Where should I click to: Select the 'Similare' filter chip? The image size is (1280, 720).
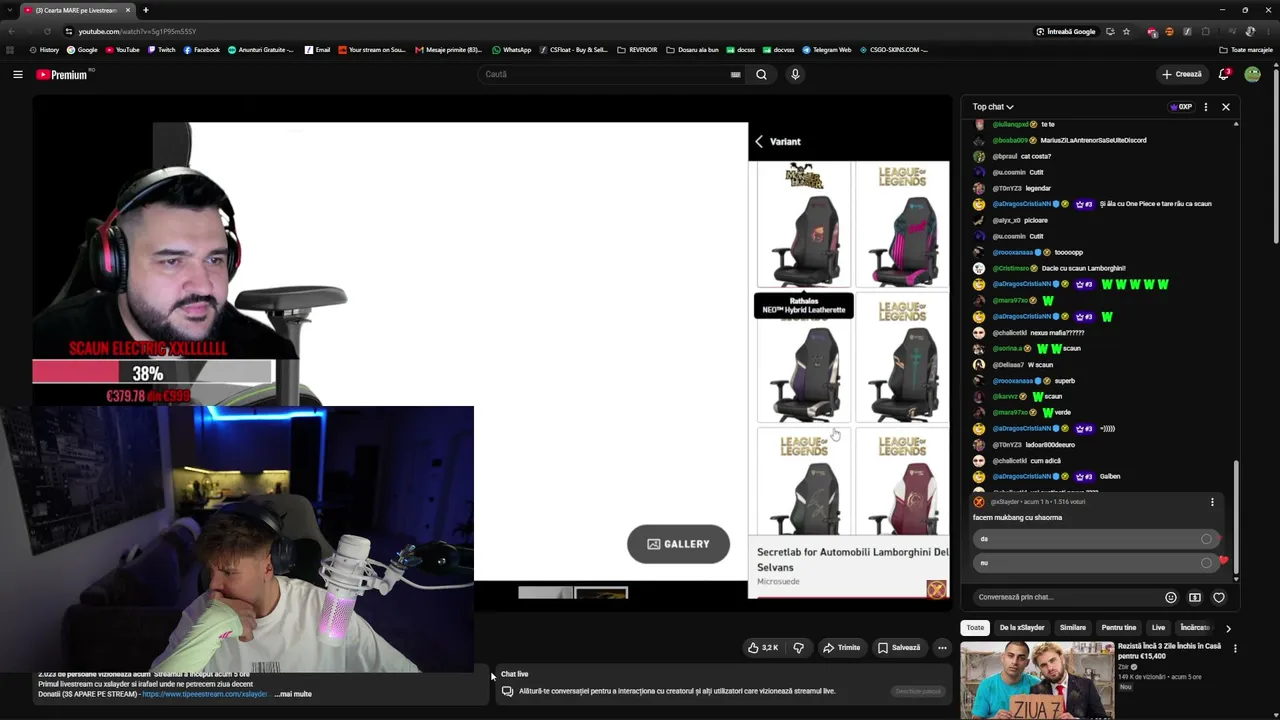pyautogui.click(x=1073, y=628)
